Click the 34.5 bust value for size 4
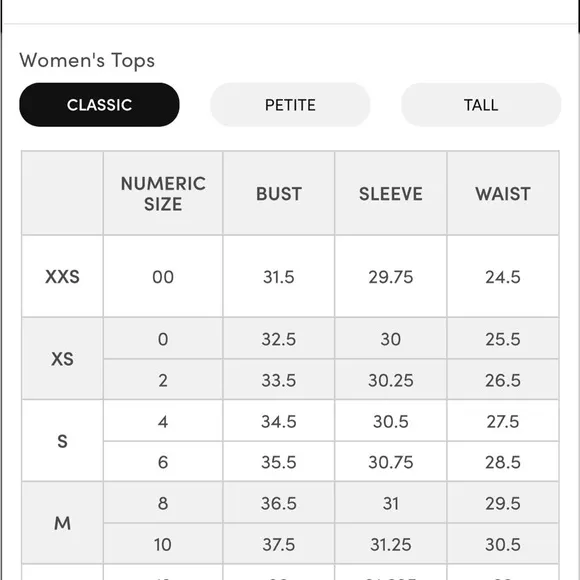Viewport: 580px width, 580px height. [279, 421]
